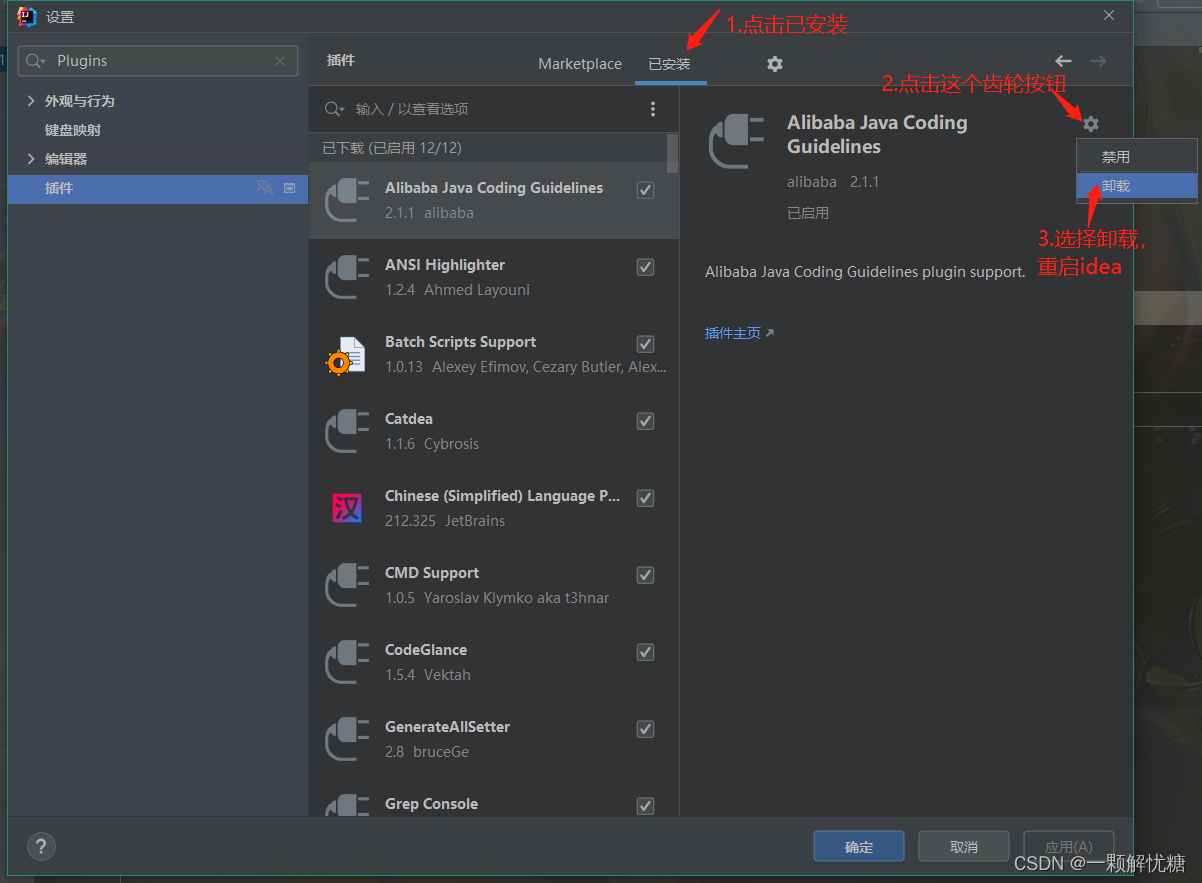Screen dimensions: 1202x883
Task: Click the plugin list scrollbar thumb
Action: click(x=673, y=154)
